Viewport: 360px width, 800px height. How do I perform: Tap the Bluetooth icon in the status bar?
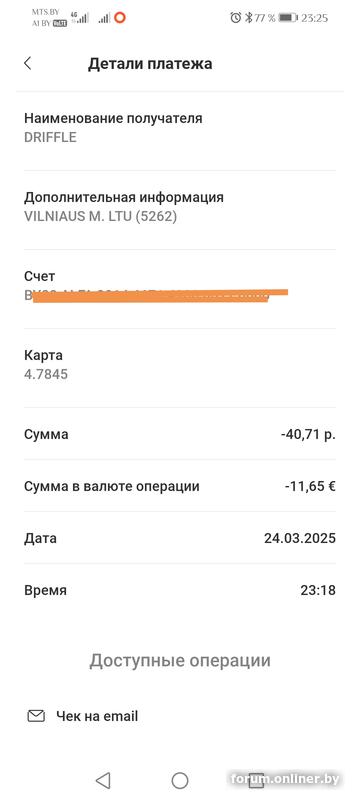(x=248, y=18)
